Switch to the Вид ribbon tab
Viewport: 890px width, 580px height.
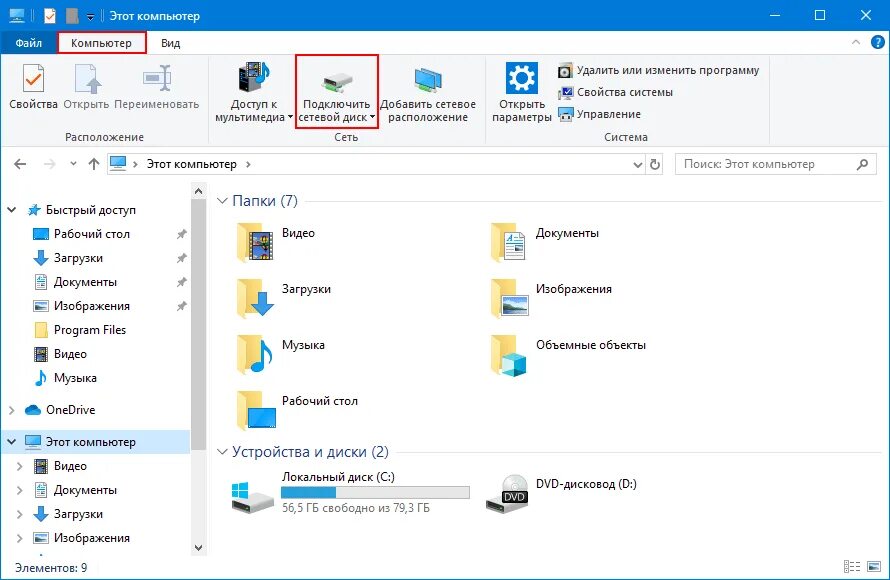170,43
